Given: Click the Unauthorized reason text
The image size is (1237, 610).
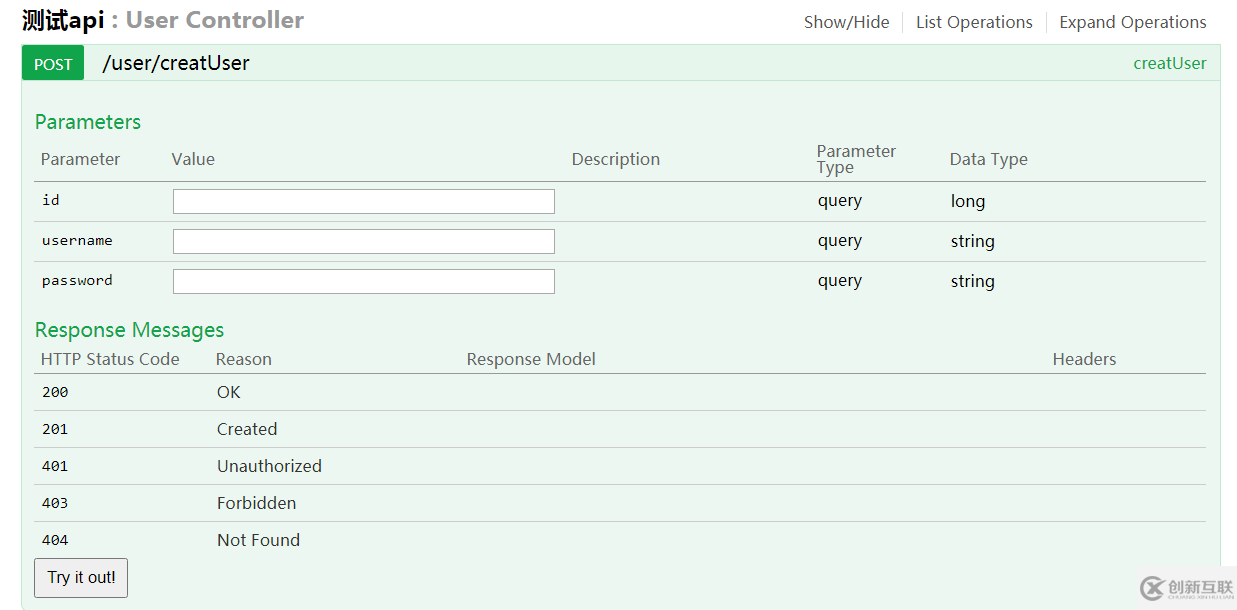Looking at the screenshot, I should coord(269,466).
